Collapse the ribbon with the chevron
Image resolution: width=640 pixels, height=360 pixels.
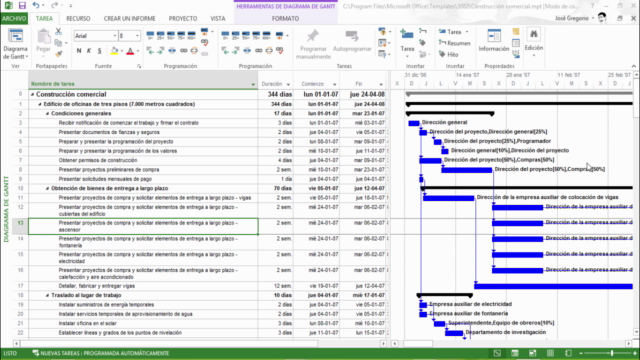coord(633,66)
